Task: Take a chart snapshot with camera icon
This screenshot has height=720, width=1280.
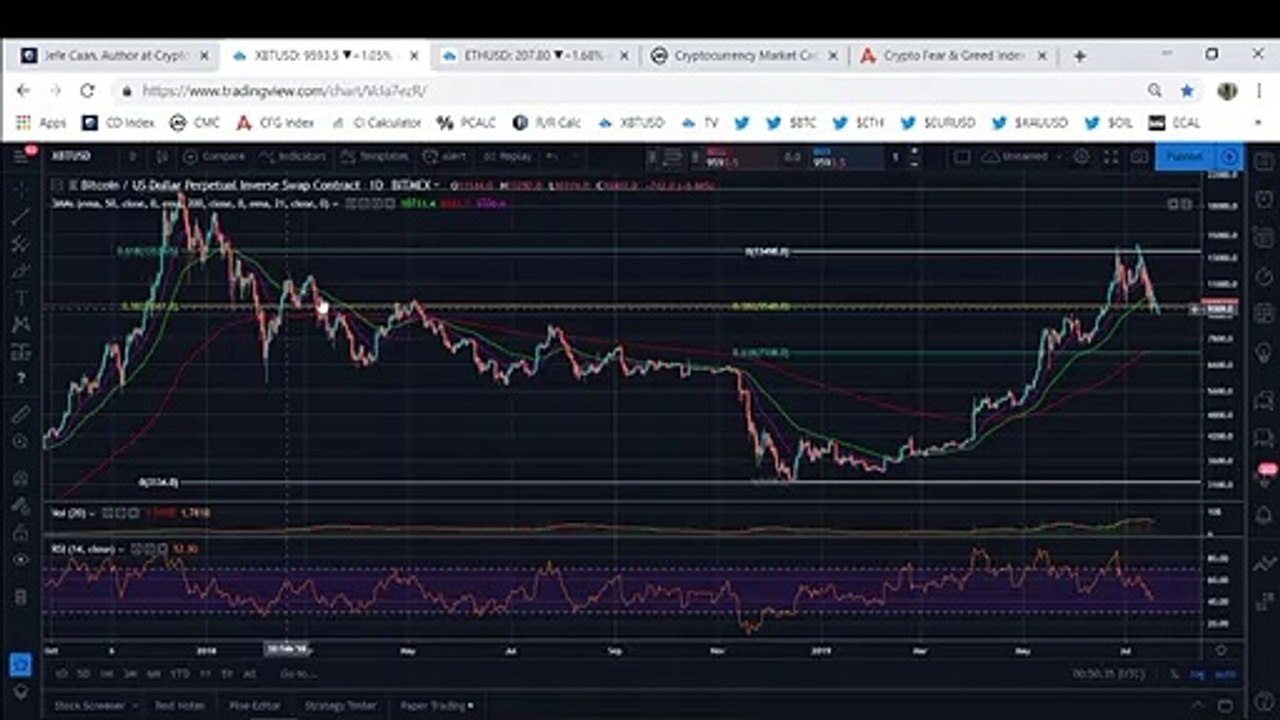Action: (1139, 157)
